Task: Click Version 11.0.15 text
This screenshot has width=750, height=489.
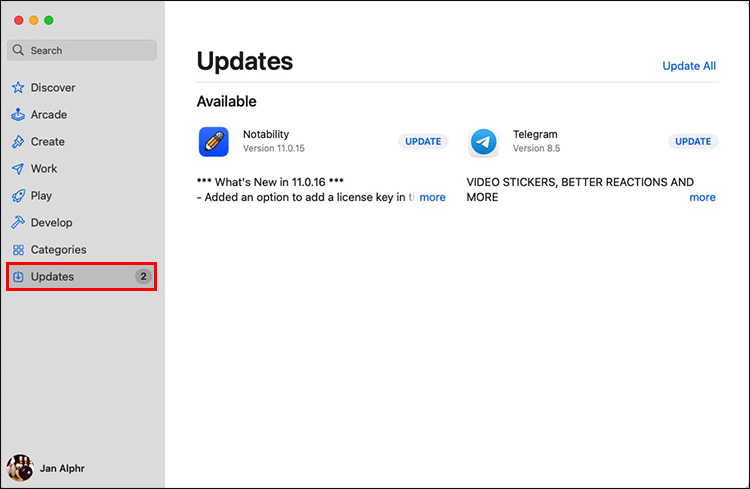Action: click(x=274, y=148)
